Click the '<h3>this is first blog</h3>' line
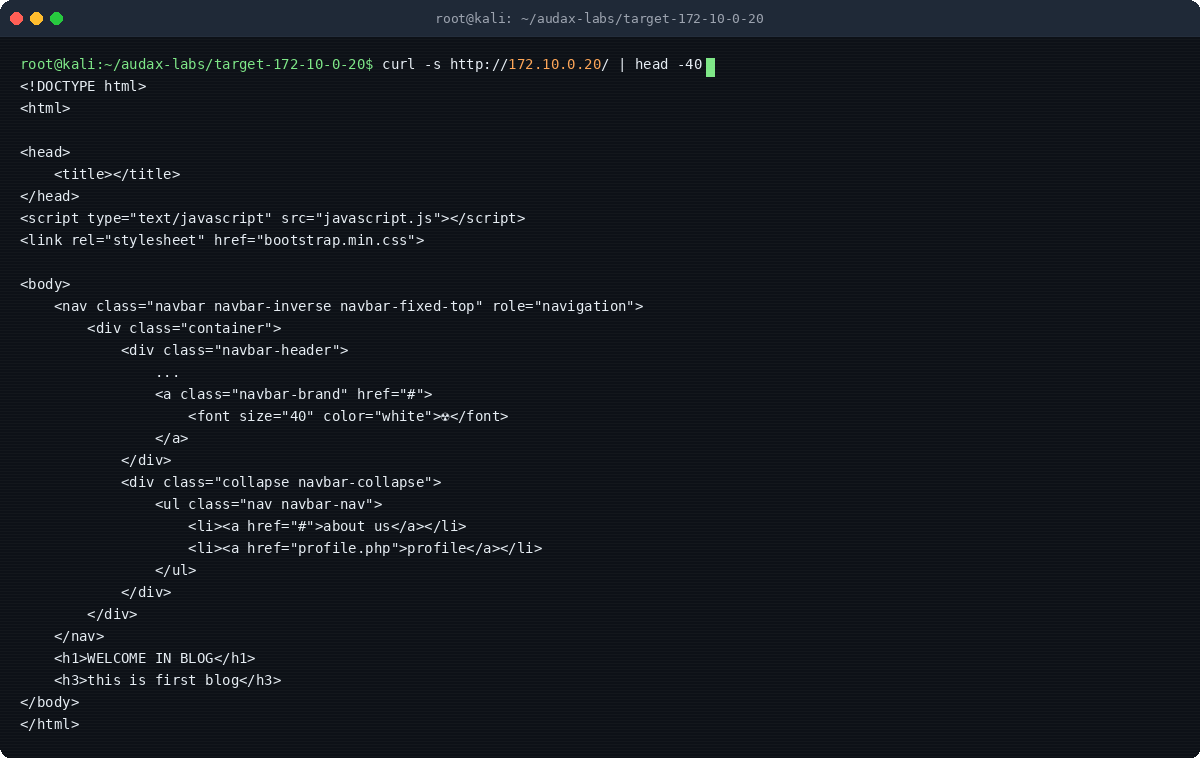Image resolution: width=1200 pixels, height=758 pixels. [167, 680]
